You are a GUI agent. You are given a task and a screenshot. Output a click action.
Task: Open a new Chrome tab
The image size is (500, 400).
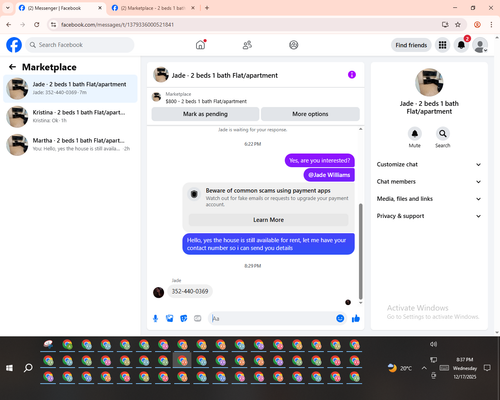click(207, 8)
